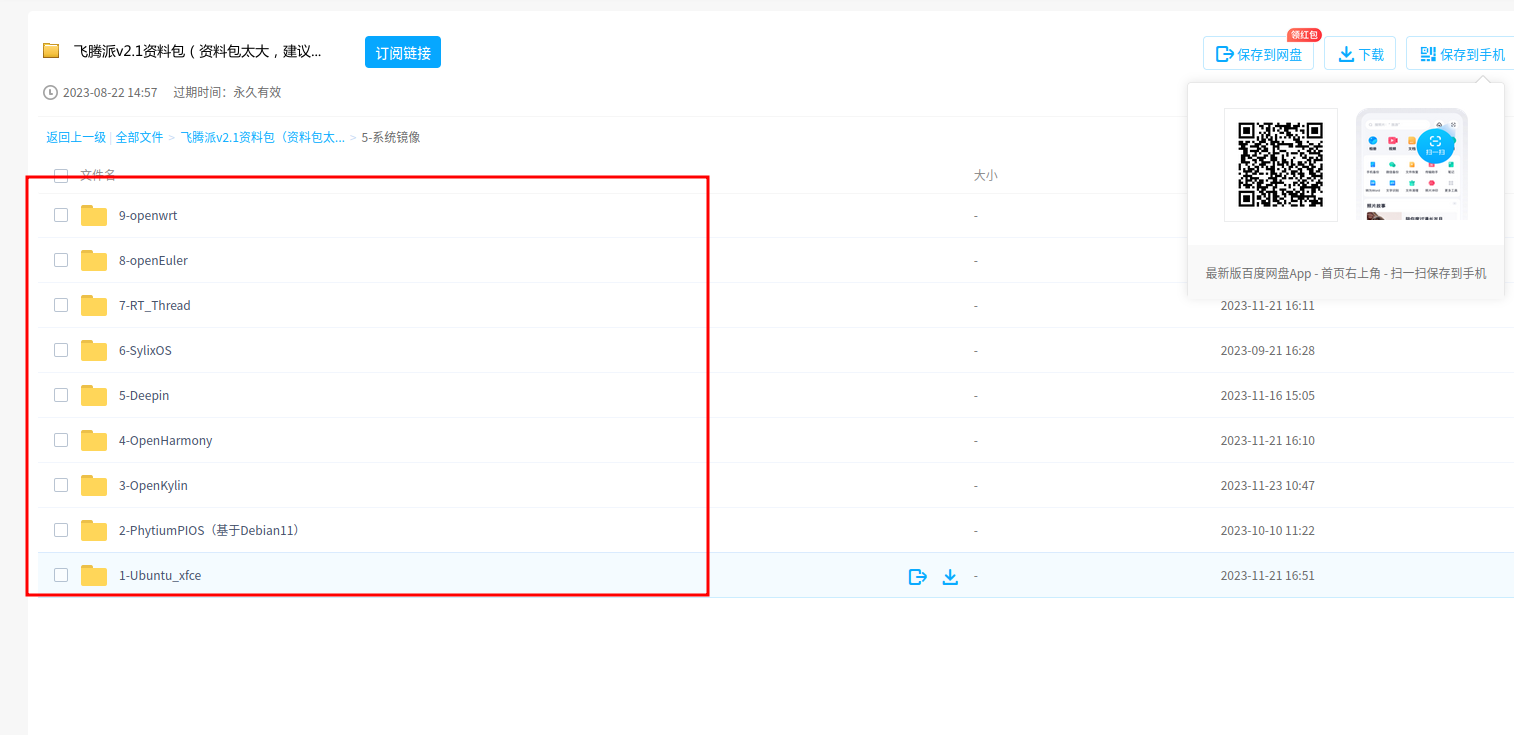The width and height of the screenshot is (1514, 735).
Task: Click the 2023-11-21 16:11 date cell
Action: click(x=1267, y=305)
